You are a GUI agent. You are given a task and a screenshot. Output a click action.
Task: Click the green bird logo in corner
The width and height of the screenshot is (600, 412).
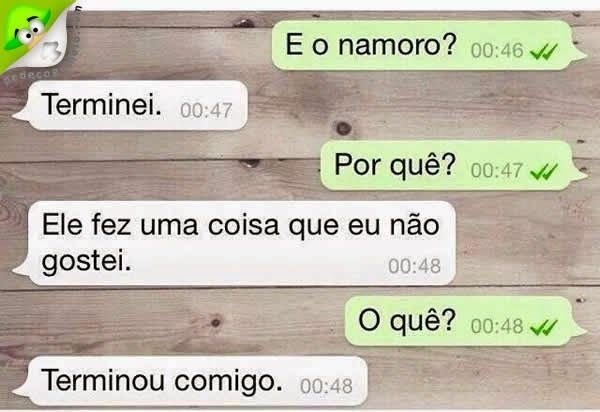pos(29,31)
